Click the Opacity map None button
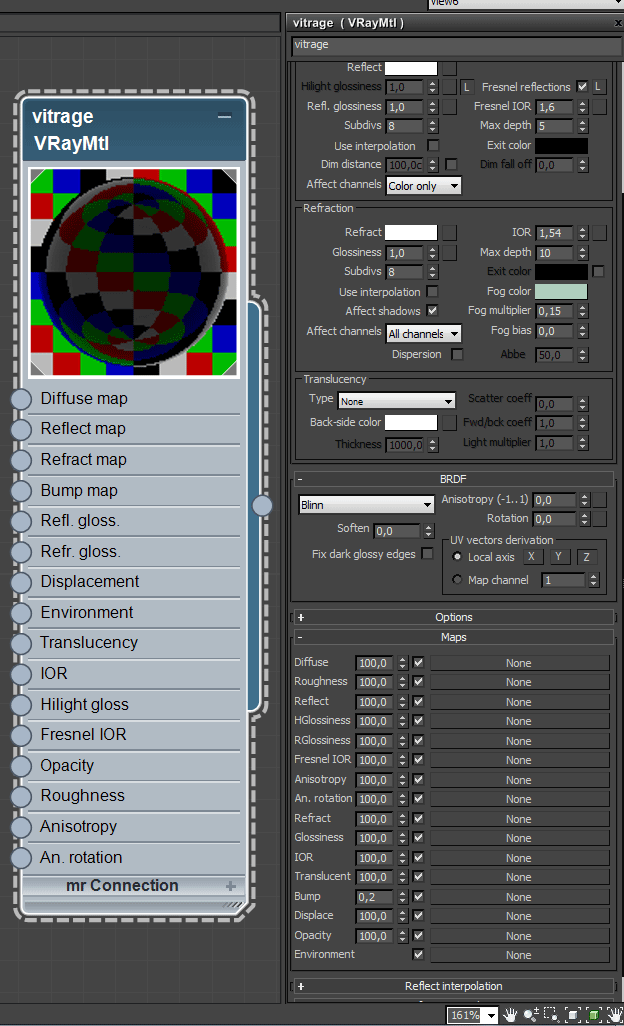This screenshot has width=624, height=1026. pos(519,936)
